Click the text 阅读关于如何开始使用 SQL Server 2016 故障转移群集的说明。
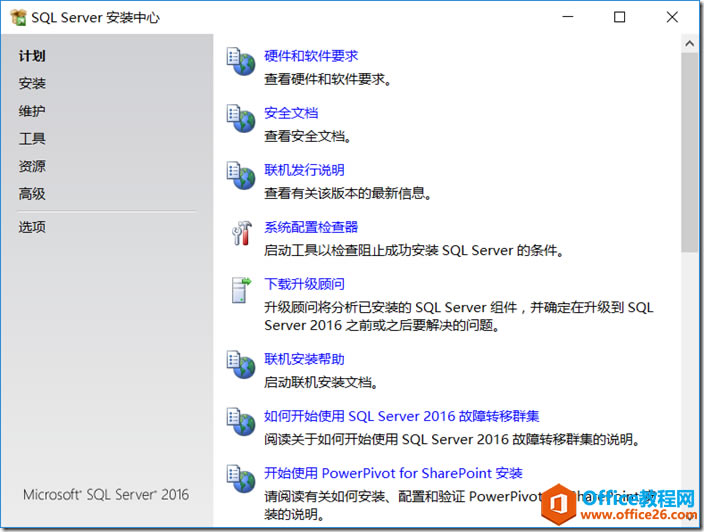Viewport: 704px width, 532px height. pyautogui.click(x=452, y=440)
